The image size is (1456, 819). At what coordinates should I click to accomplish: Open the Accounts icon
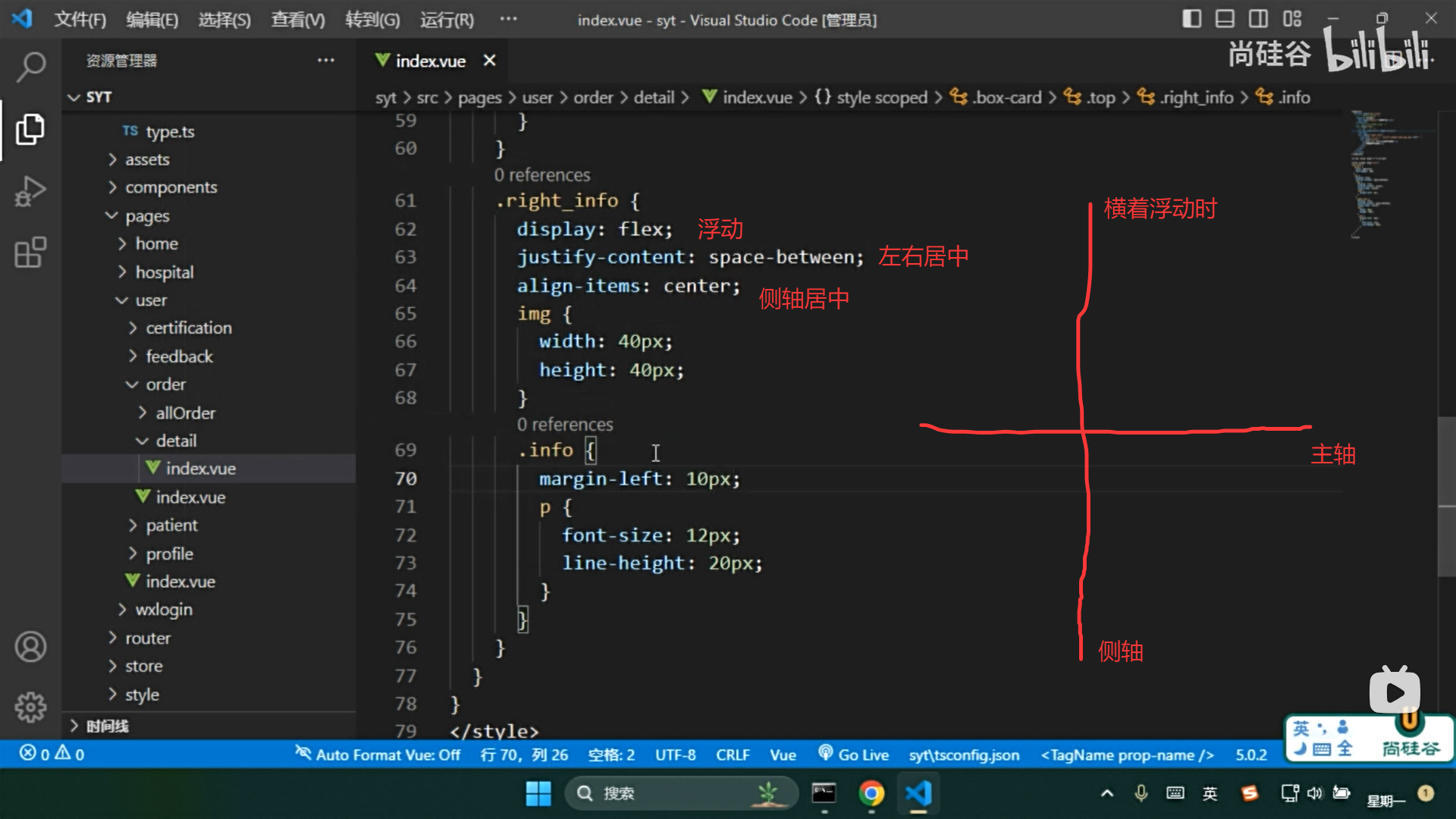coord(30,647)
